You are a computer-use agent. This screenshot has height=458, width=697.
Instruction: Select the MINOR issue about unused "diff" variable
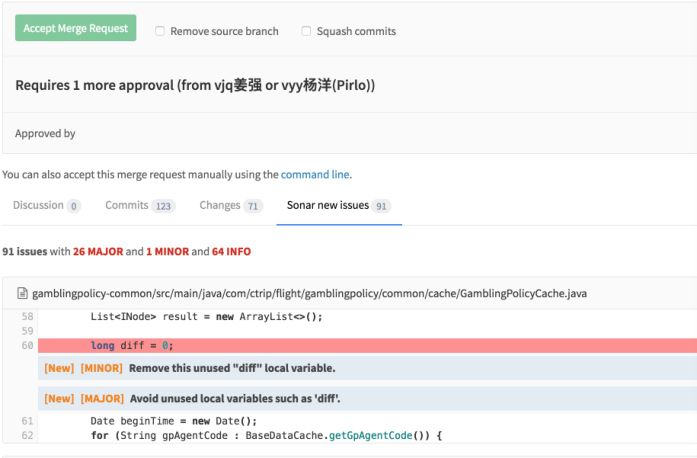click(230, 368)
